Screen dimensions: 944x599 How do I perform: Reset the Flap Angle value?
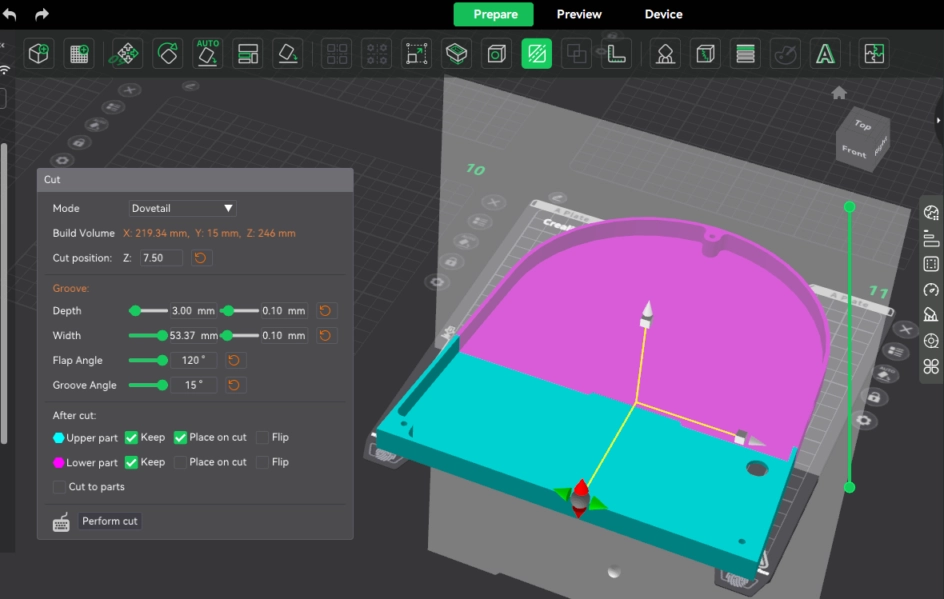click(x=234, y=360)
